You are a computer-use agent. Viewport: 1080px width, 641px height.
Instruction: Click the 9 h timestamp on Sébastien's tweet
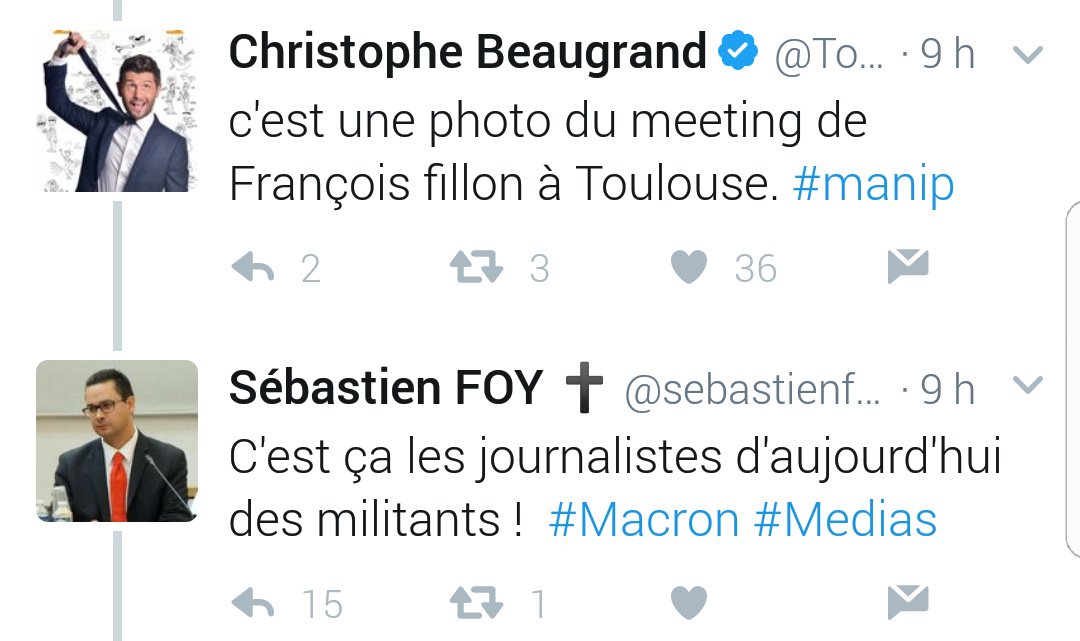pyautogui.click(x=947, y=390)
